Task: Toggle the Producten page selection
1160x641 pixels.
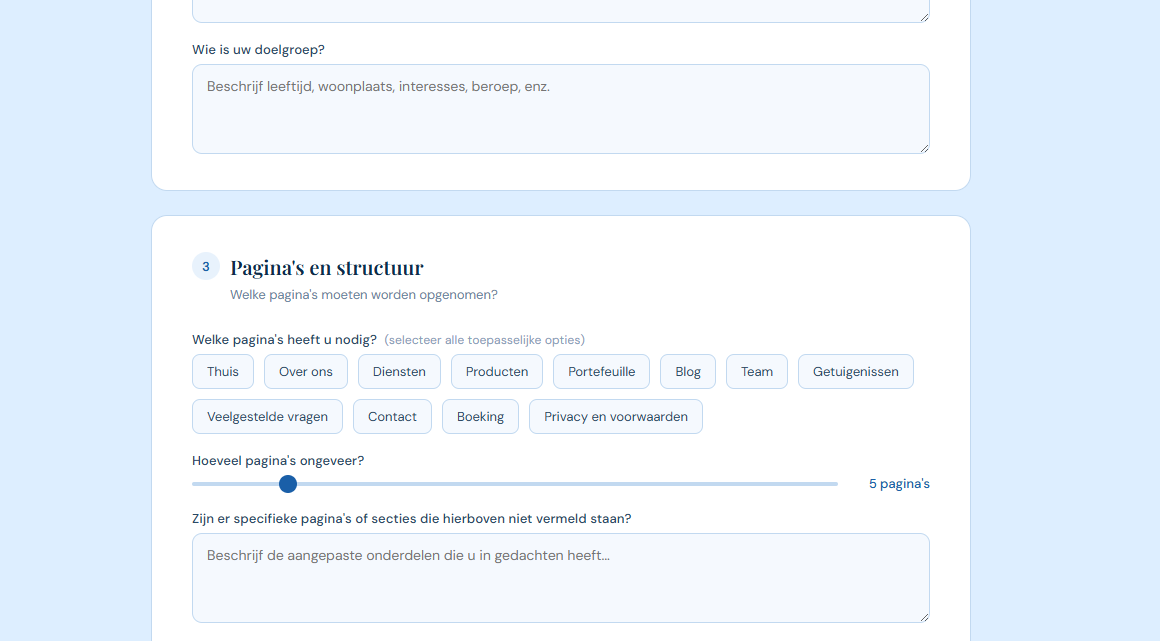Action: (496, 371)
